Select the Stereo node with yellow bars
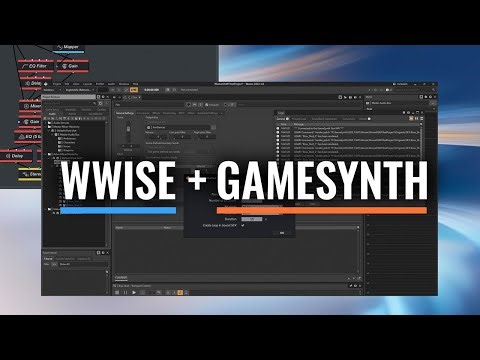This screenshot has width=480, height=360. (x=31, y=174)
